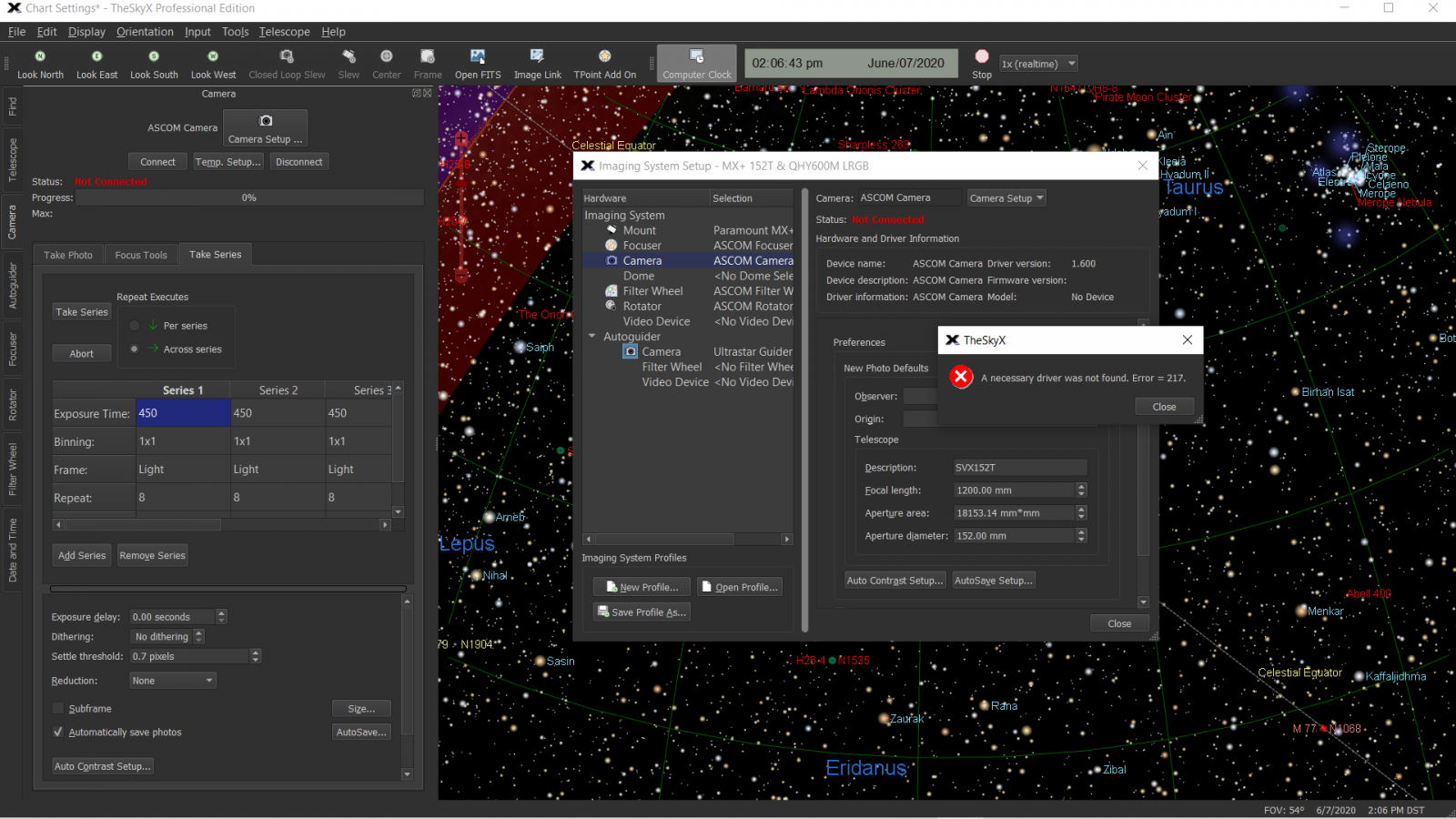
Task: Open the Reduction None dropdown
Action: click(x=173, y=681)
